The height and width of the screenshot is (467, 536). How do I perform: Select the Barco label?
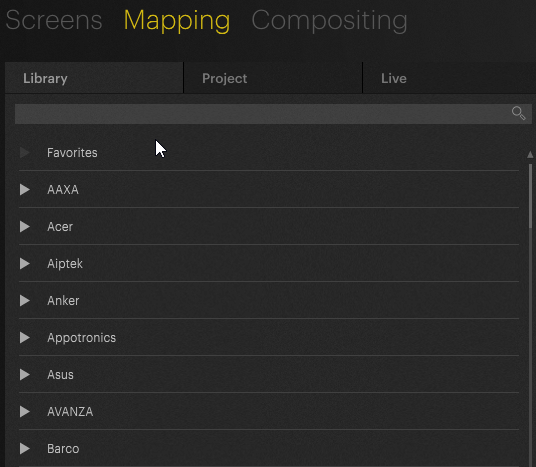tap(63, 449)
